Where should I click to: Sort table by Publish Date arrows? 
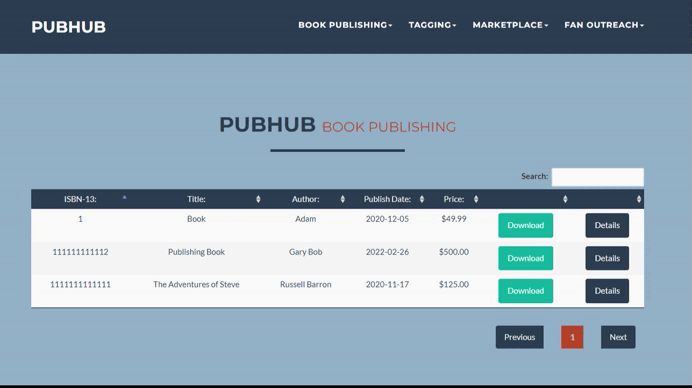[422, 199]
